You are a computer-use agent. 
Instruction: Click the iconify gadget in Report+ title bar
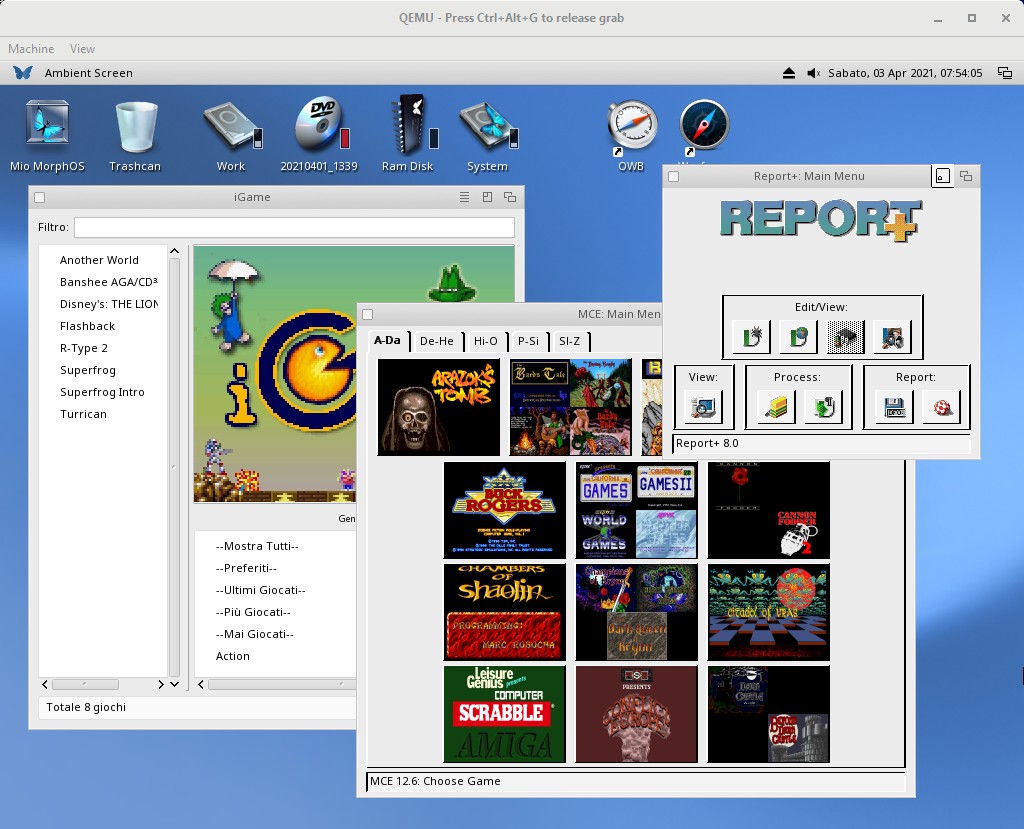coord(942,176)
